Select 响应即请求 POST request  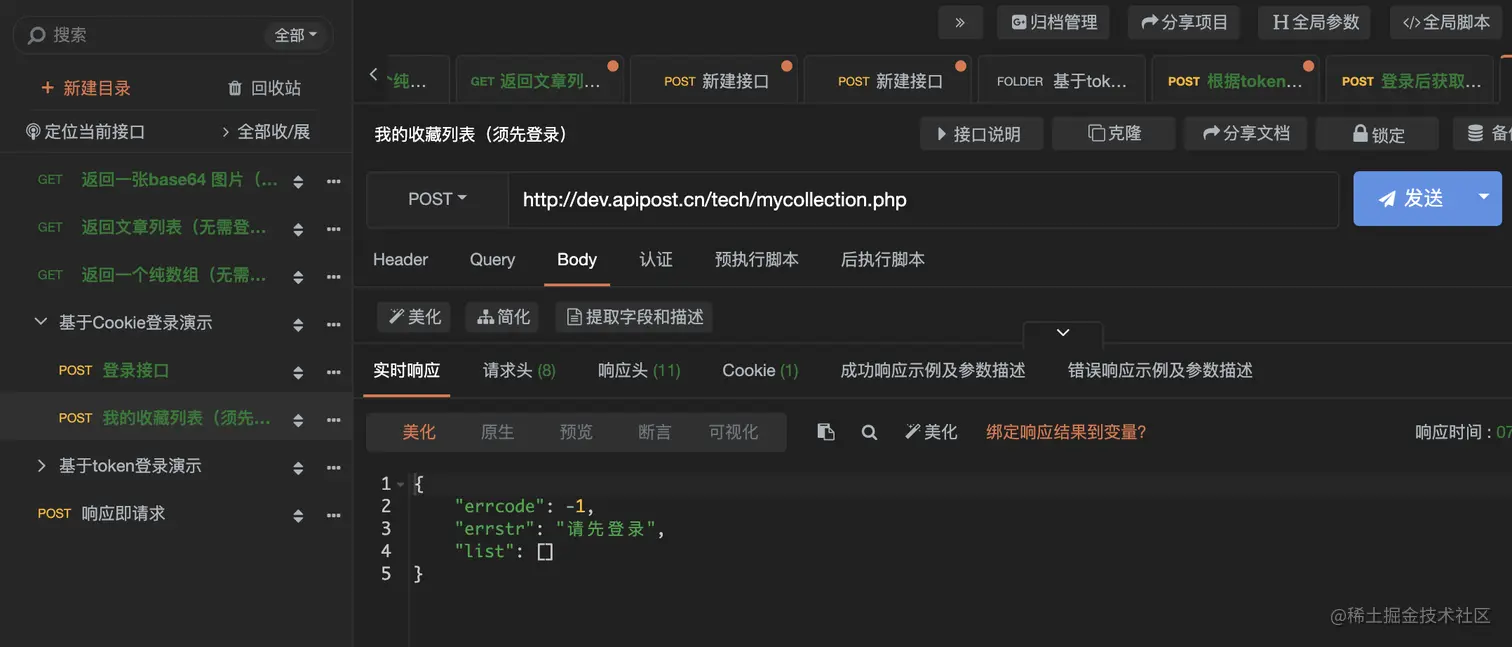coord(101,513)
